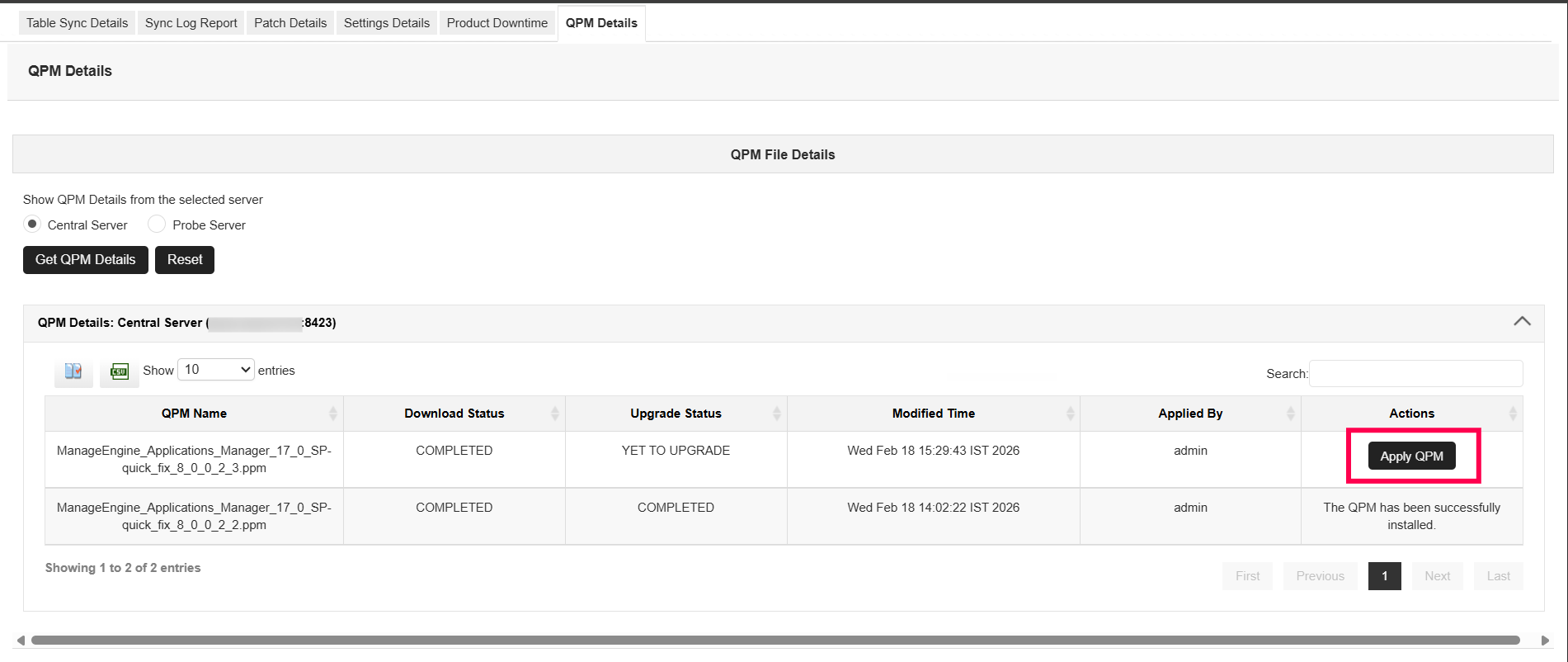Click the horizontal scrollbar left arrow
Image resolution: width=1568 pixels, height=662 pixels.
[21, 641]
